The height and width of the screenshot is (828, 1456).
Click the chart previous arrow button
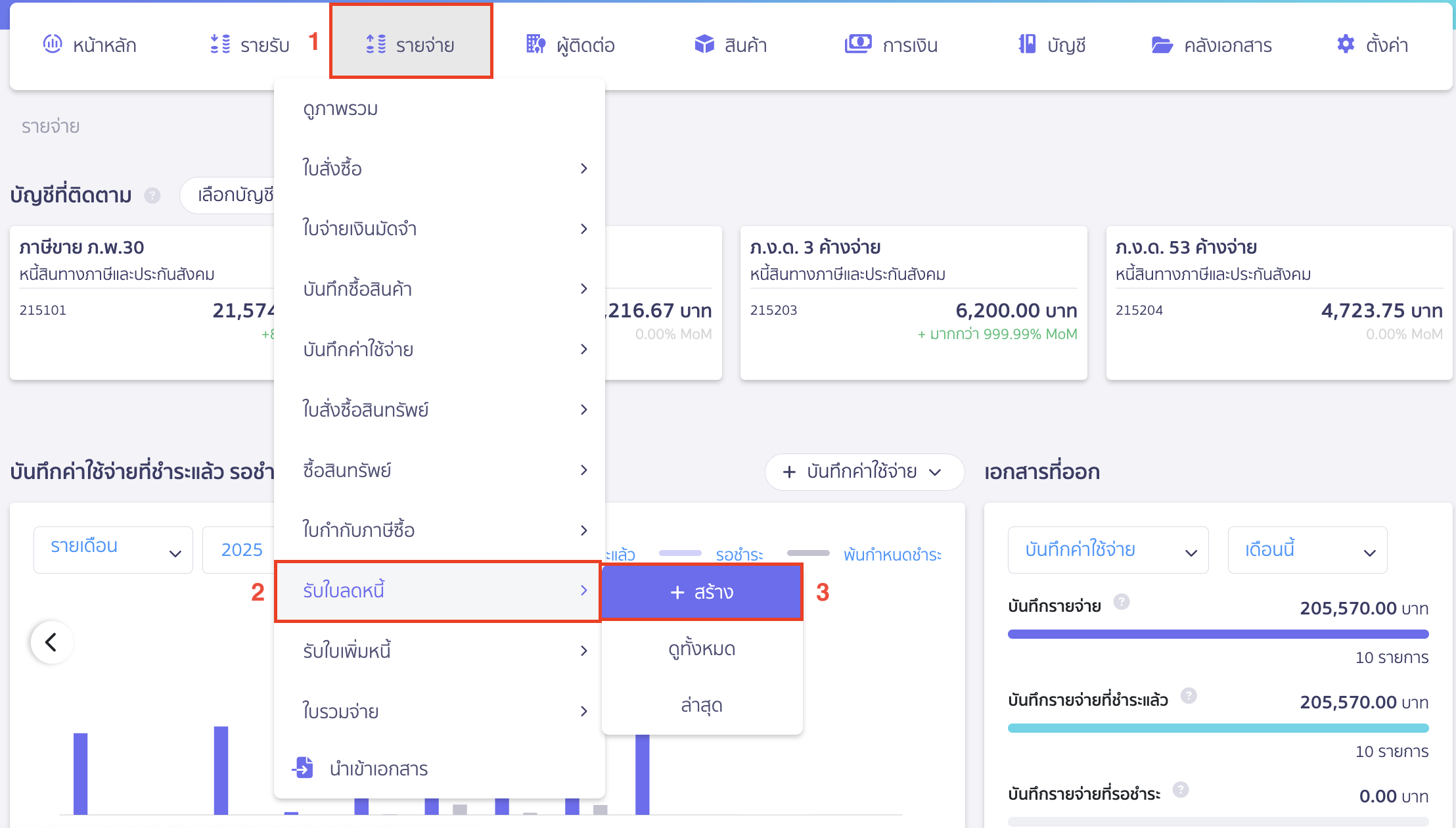pyautogui.click(x=51, y=642)
